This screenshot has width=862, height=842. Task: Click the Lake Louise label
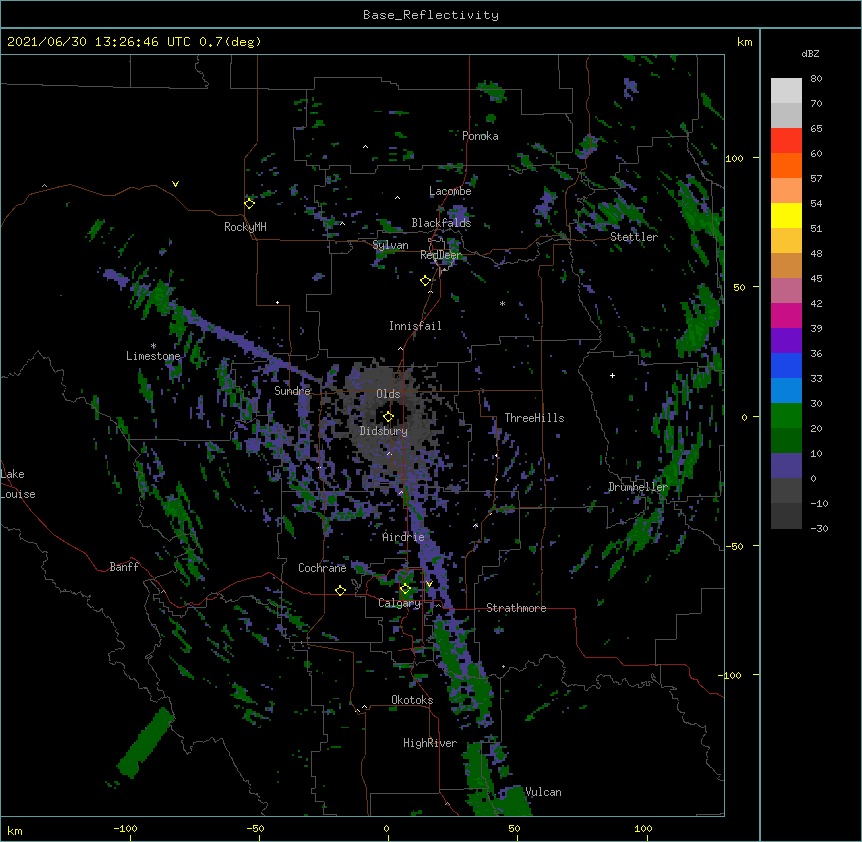pos(18,484)
